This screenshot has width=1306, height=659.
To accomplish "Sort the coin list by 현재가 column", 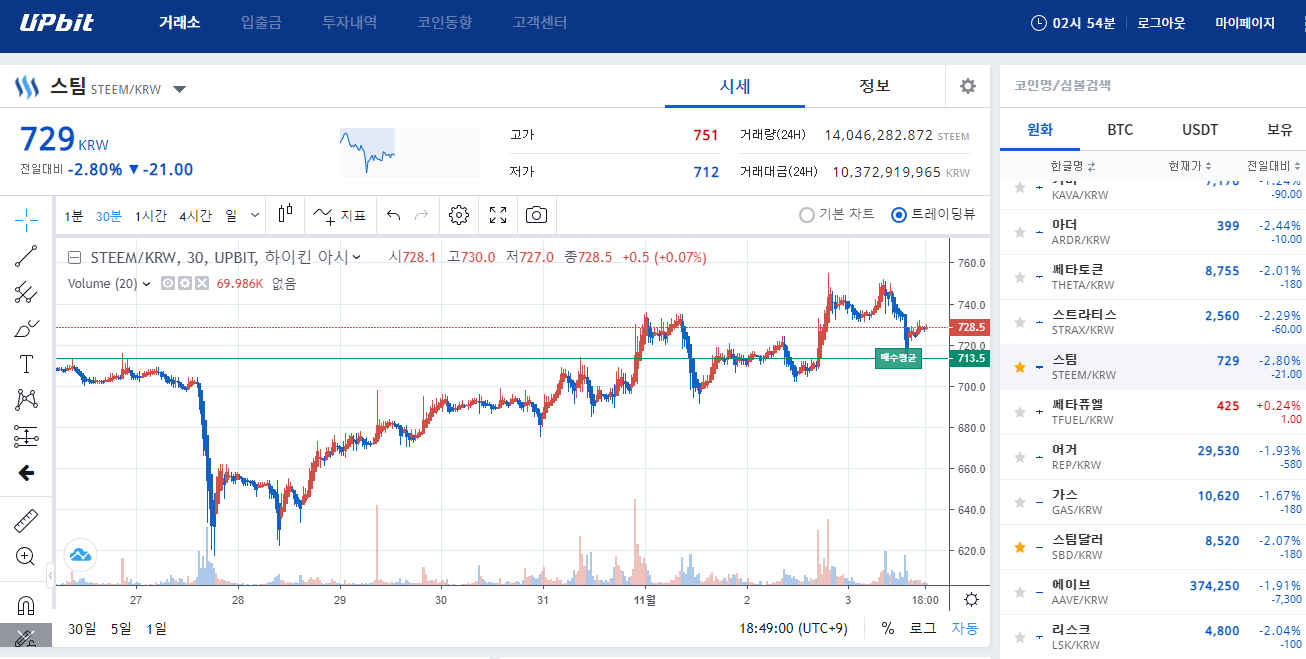I will [1190, 166].
